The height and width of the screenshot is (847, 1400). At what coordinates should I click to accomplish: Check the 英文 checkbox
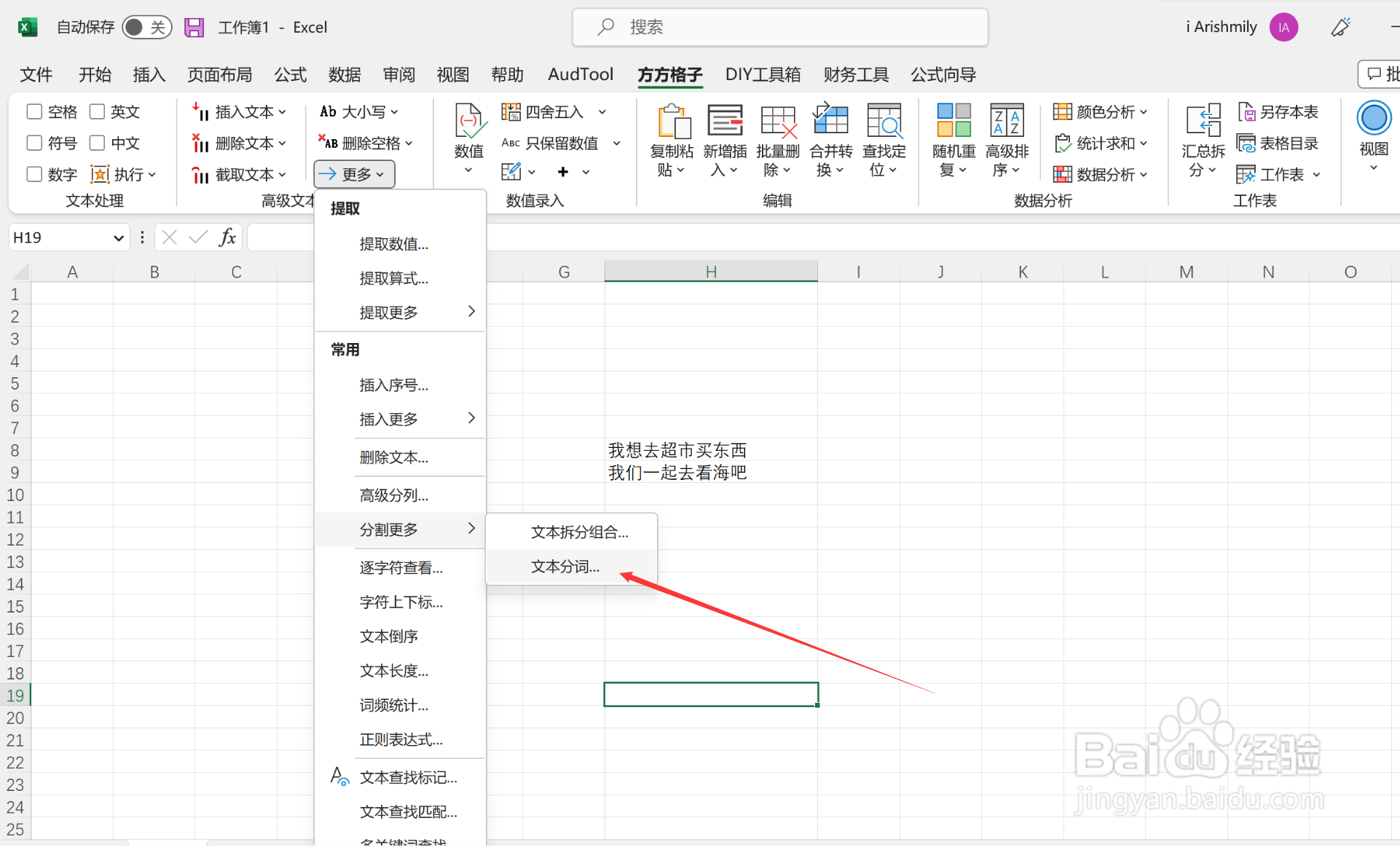tap(97, 111)
